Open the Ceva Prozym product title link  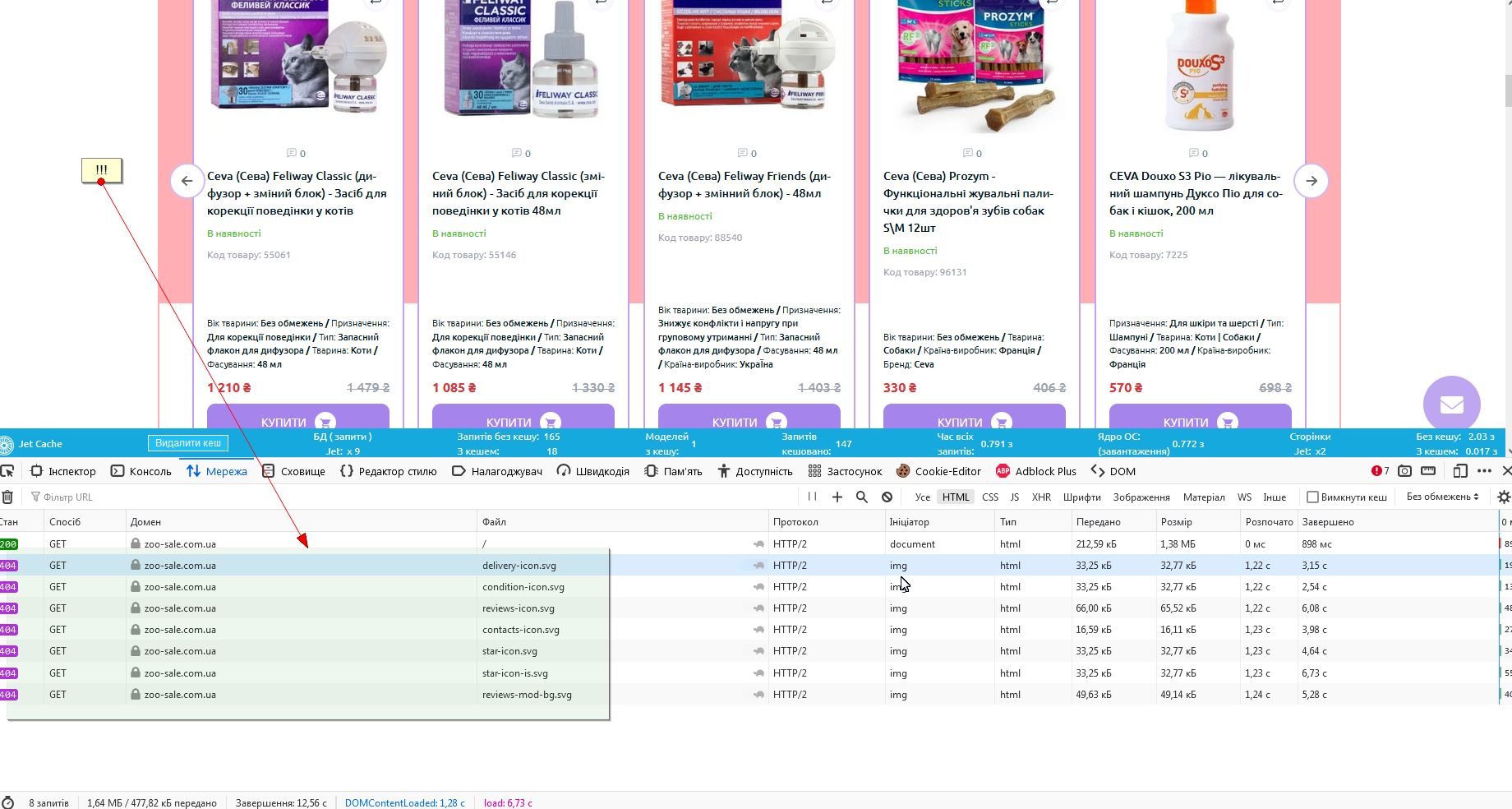point(968,202)
